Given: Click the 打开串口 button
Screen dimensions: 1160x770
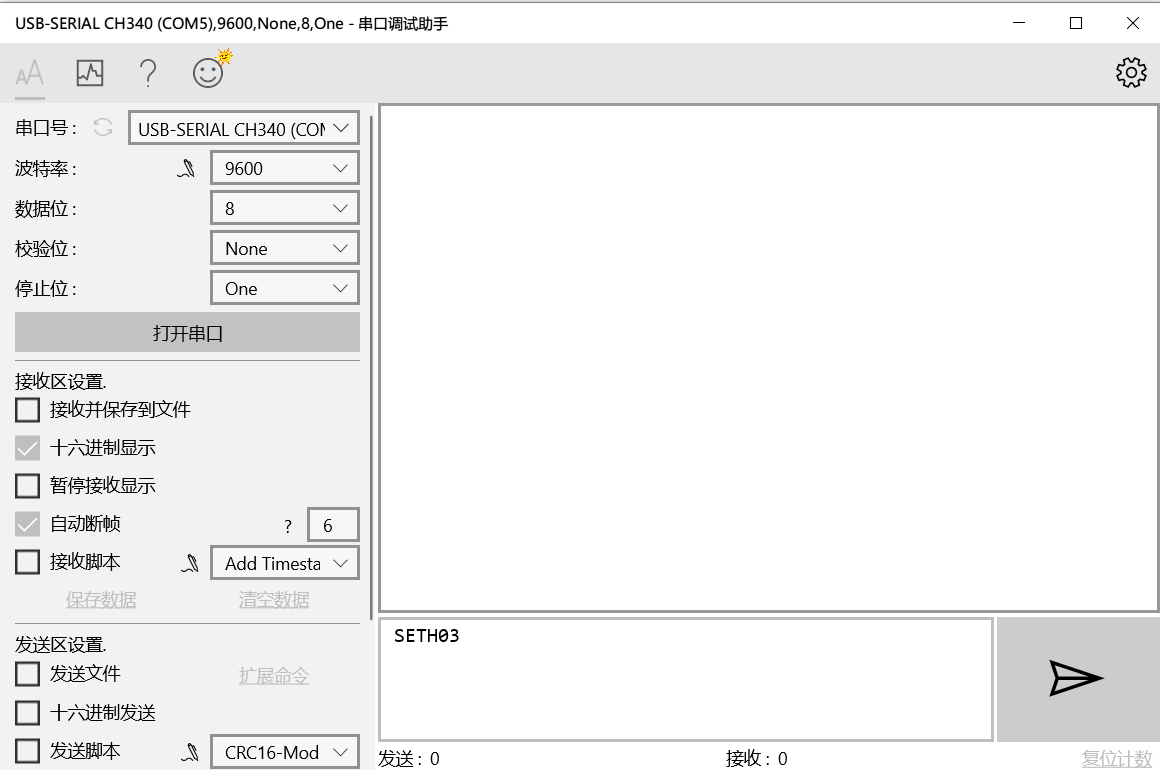Looking at the screenshot, I should [187, 333].
